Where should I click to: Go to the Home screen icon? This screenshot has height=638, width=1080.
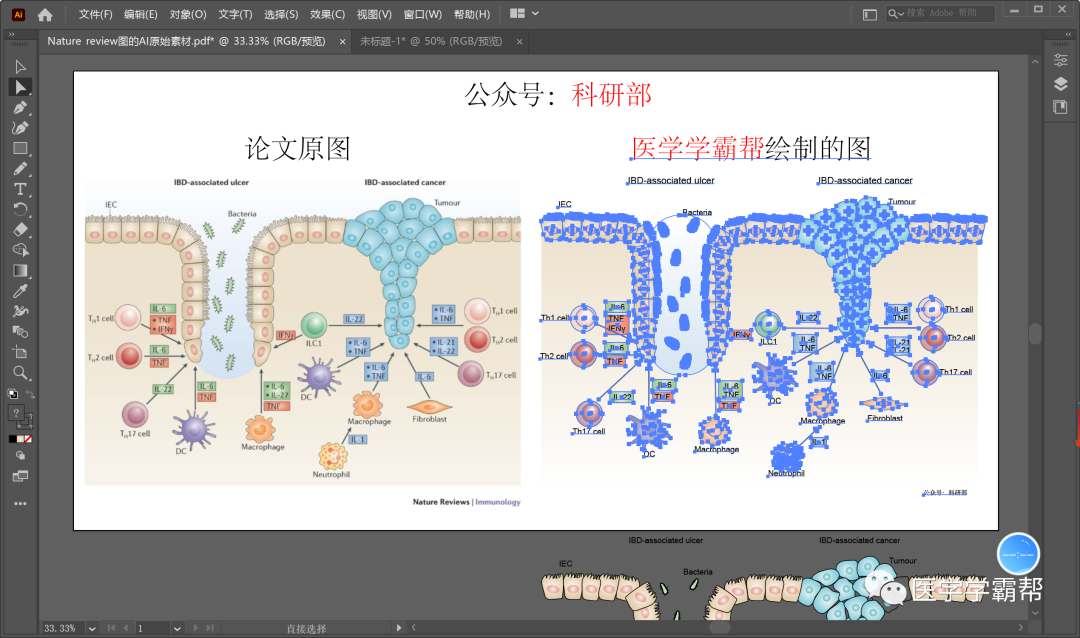click(x=45, y=14)
